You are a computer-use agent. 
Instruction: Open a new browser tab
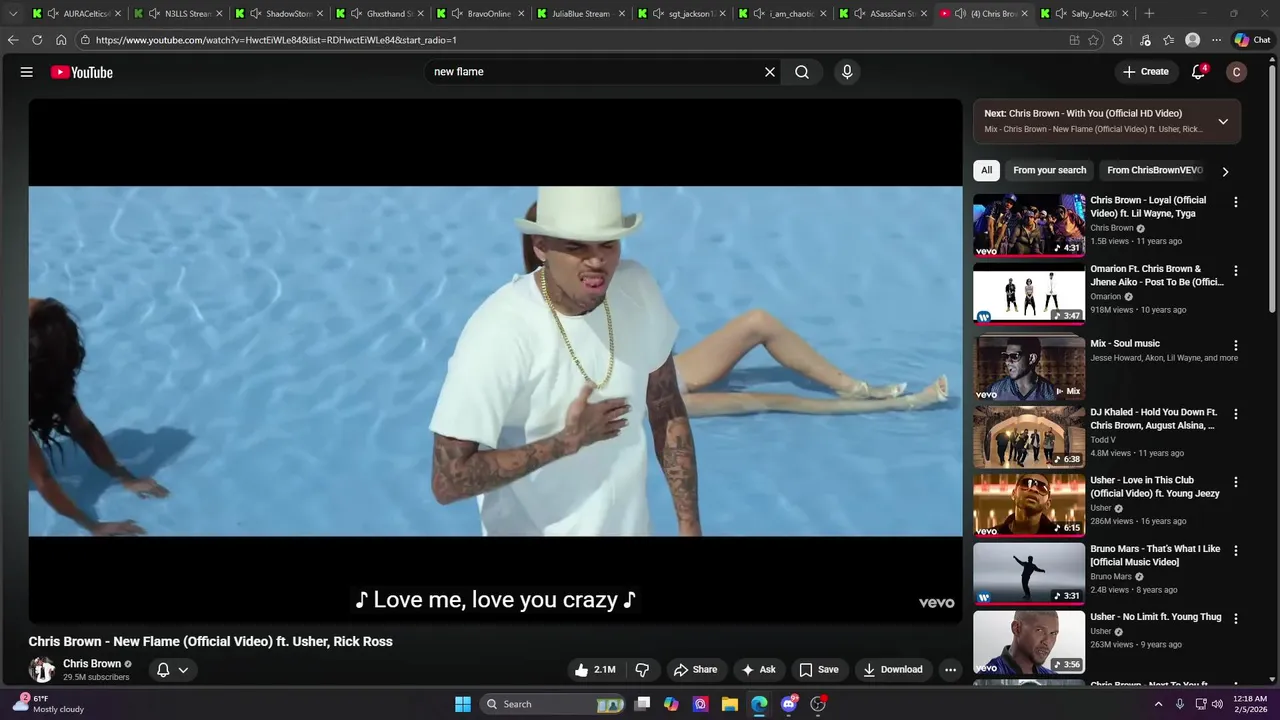pos(1149,14)
